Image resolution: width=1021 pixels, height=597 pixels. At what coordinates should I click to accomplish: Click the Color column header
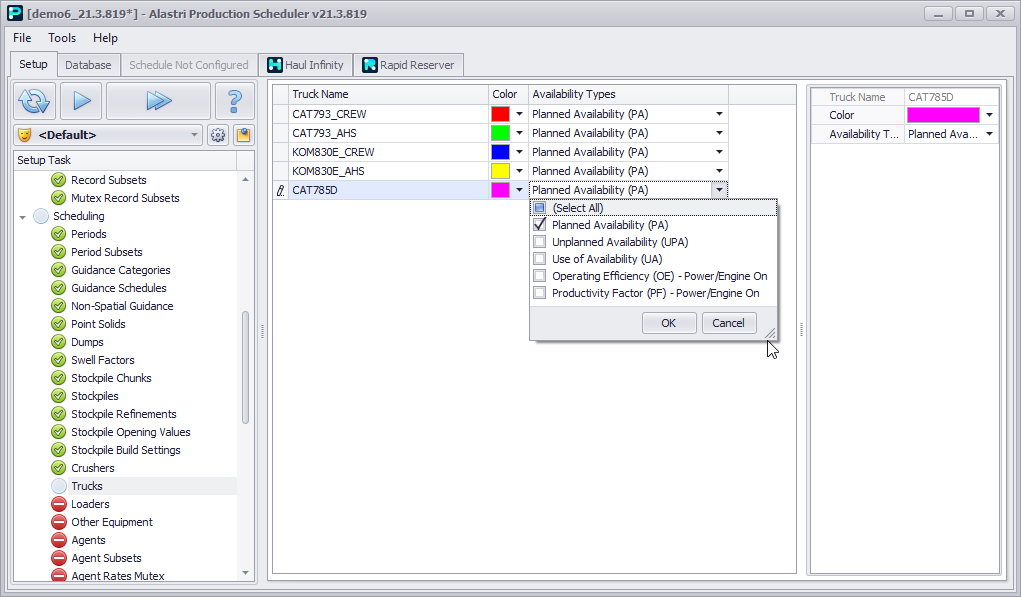[x=508, y=94]
